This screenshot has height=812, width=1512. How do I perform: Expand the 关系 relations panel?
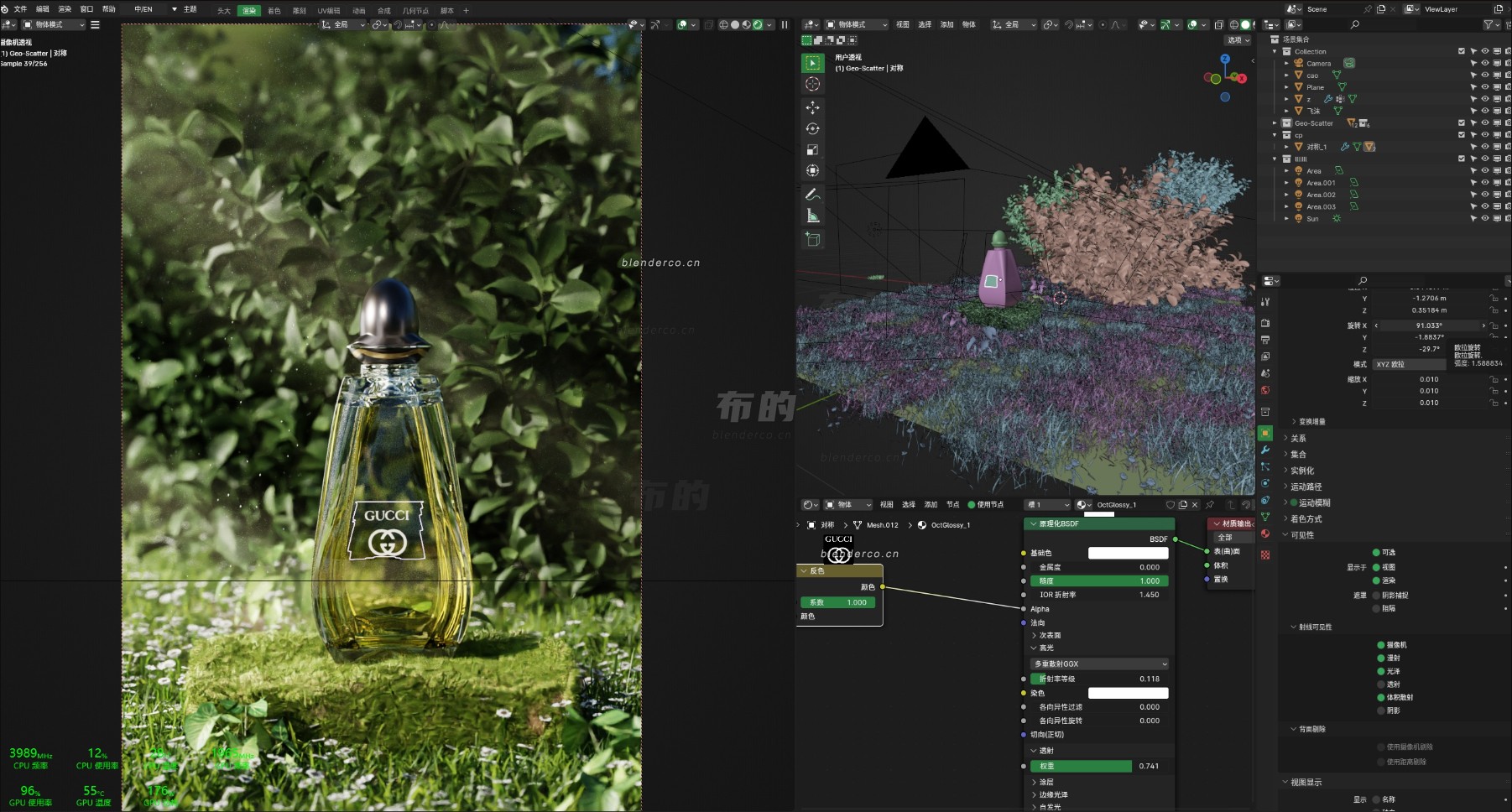point(1297,439)
